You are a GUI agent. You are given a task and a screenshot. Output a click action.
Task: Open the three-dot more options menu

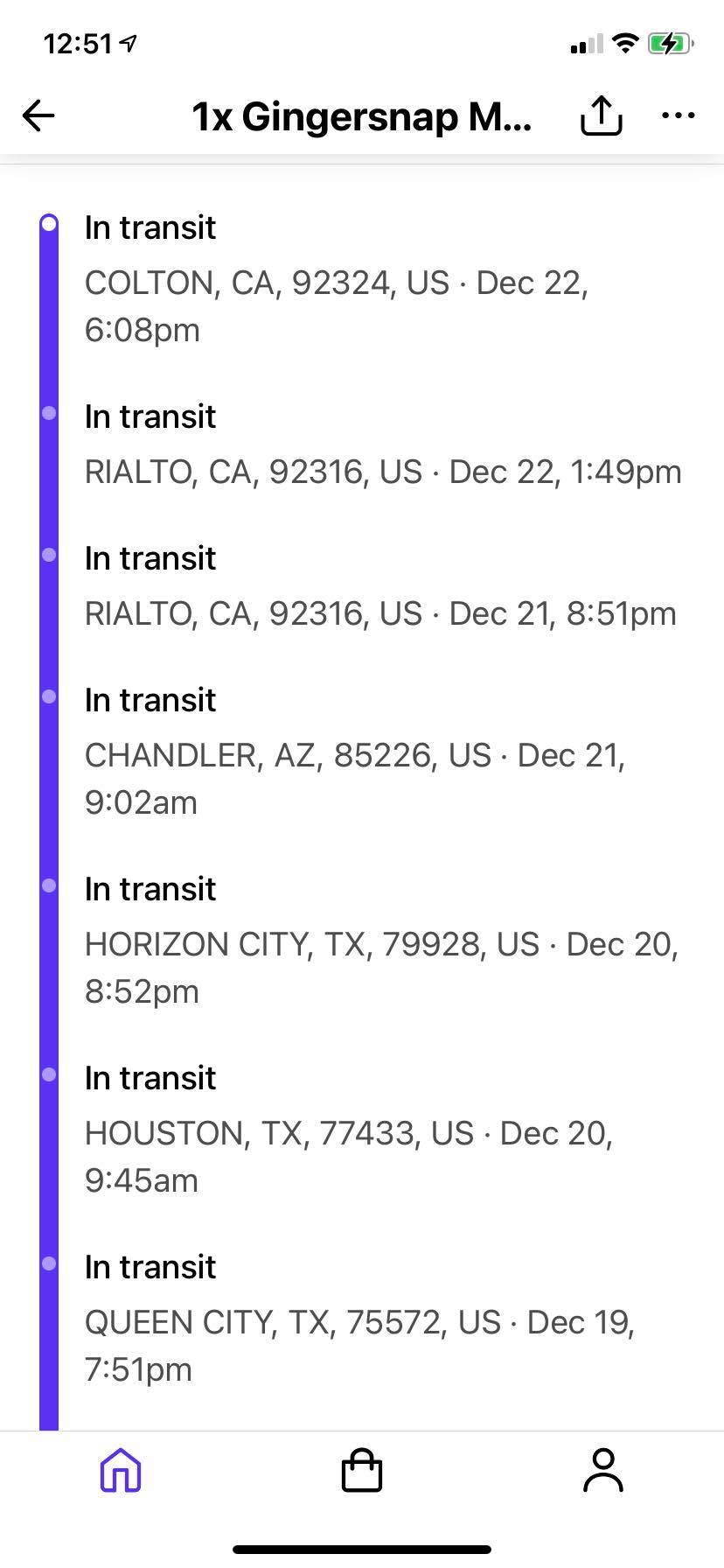[679, 115]
